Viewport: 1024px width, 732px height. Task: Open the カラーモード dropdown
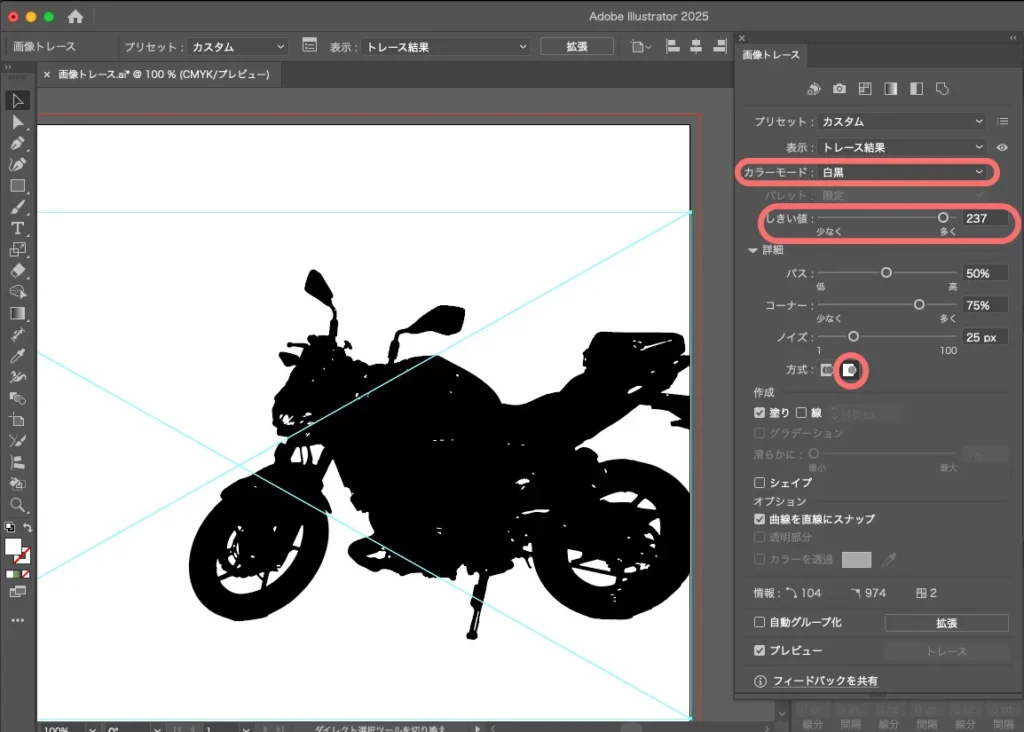pos(902,172)
